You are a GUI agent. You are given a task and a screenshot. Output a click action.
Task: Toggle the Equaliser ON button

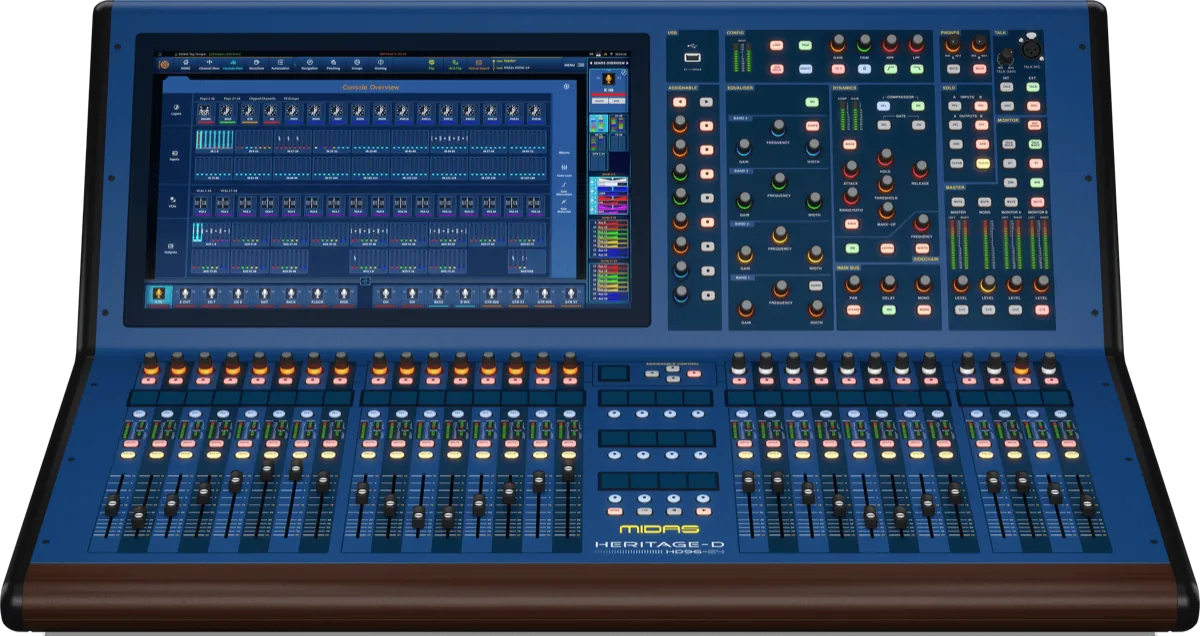811,102
